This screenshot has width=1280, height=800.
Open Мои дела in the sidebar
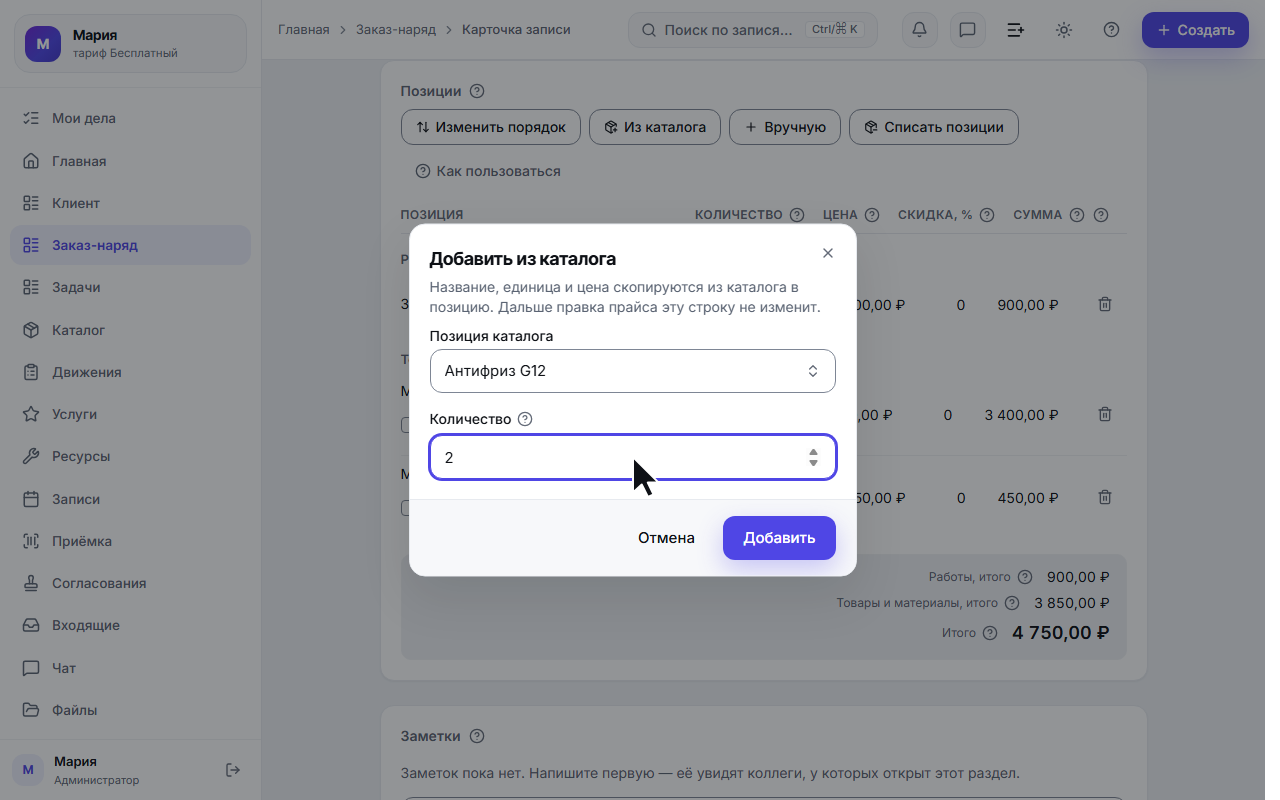pos(130,118)
